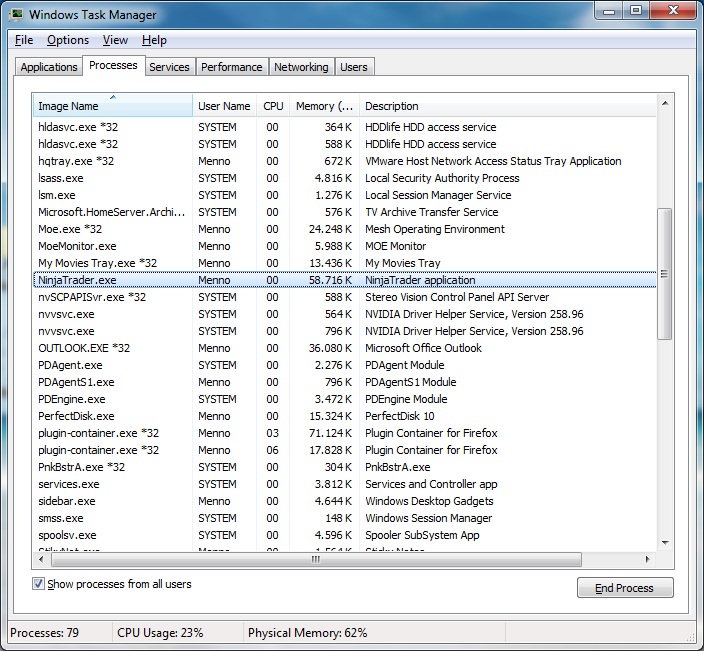Switch to the Services tab

coord(169,67)
